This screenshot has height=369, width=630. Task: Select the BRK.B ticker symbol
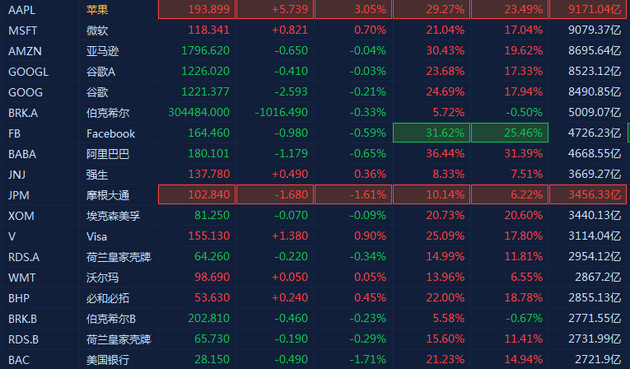point(22,319)
